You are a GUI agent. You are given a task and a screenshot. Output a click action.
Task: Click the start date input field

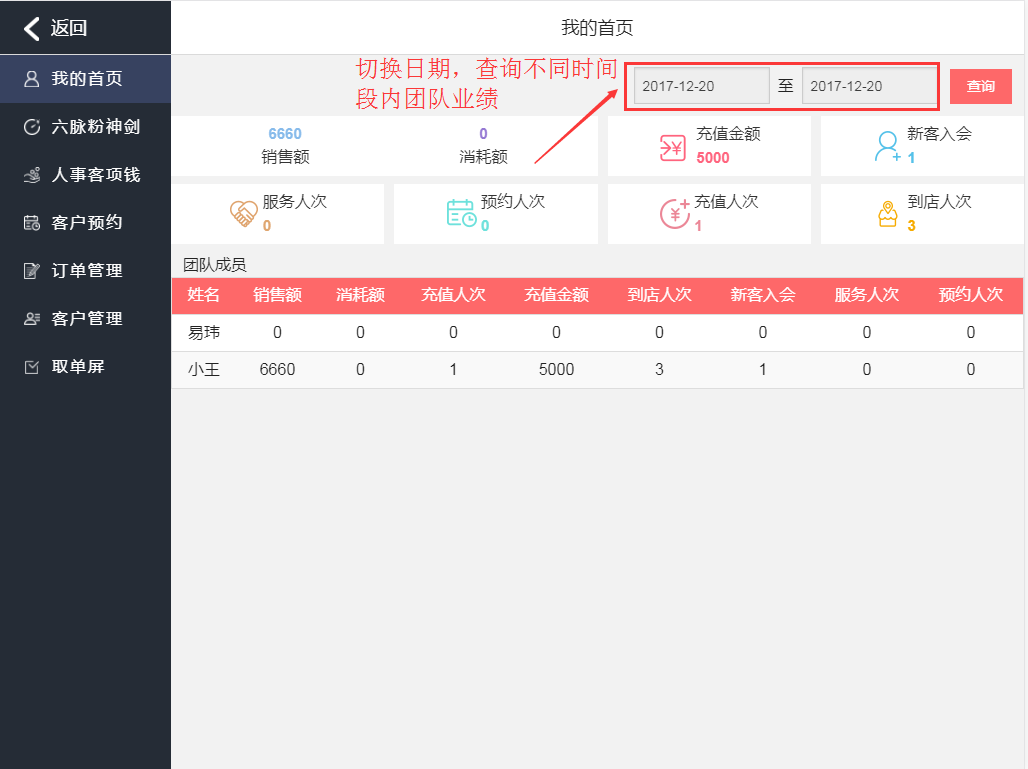pyautogui.click(x=701, y=86)
